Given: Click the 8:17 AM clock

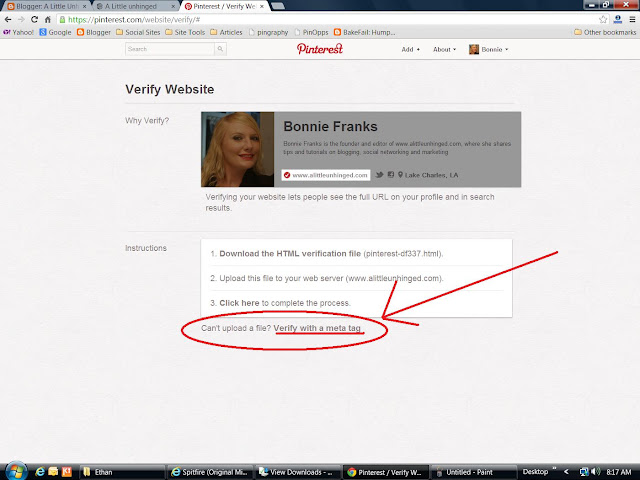Looking at the screenshot, I should tap(618, 472).
